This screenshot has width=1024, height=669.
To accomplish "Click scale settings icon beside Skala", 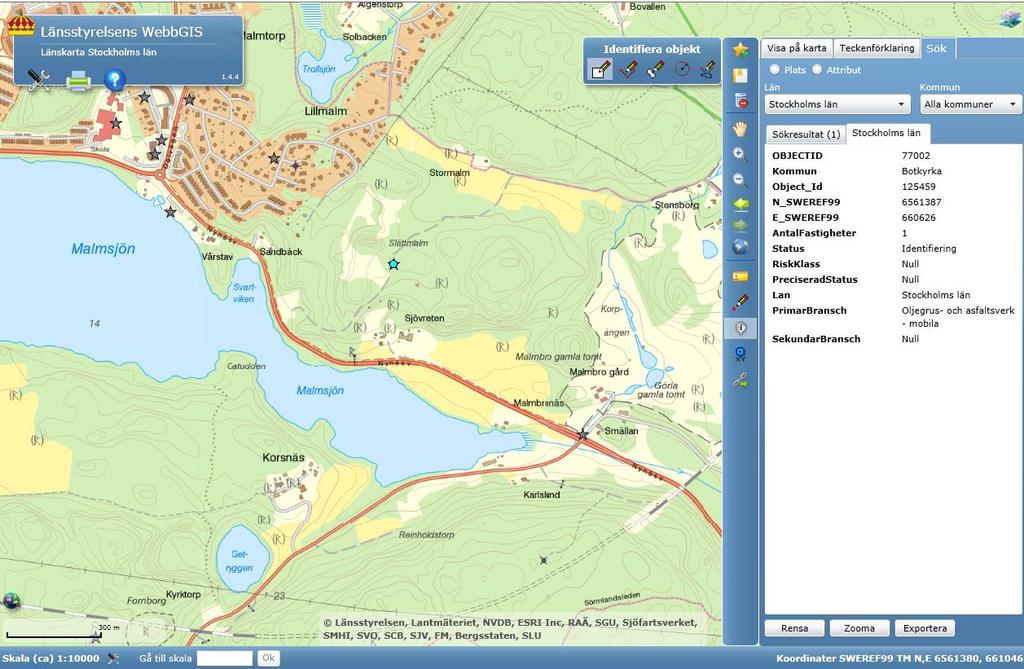I will (x=113, y=658).
